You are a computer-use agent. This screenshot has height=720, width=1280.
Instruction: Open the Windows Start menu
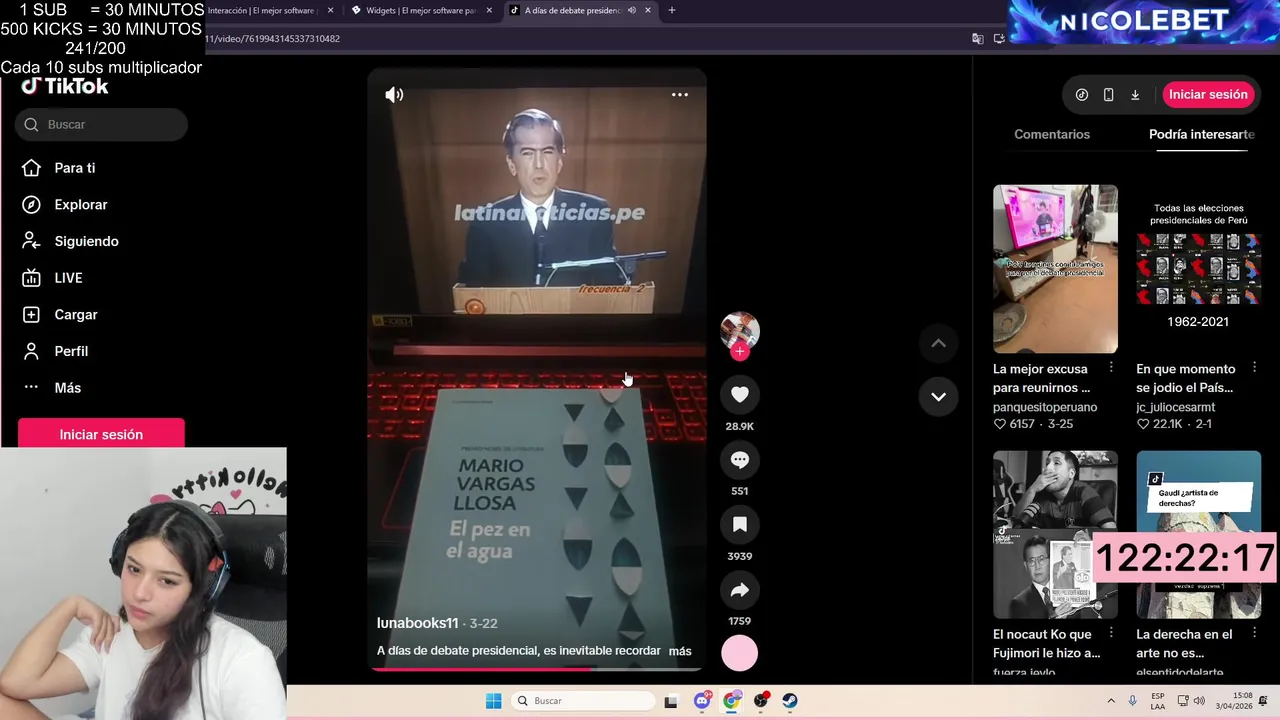pyautogui.click(x=493, y=701)
